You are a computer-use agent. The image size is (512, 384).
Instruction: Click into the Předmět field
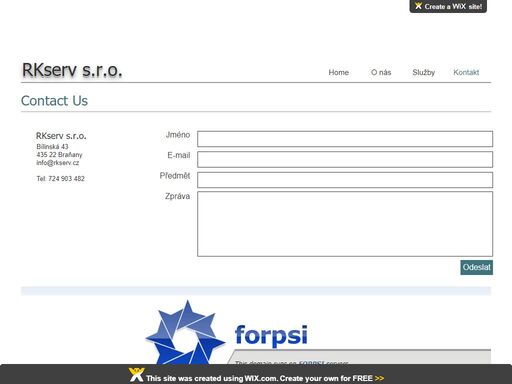click(x=345, y=180)
